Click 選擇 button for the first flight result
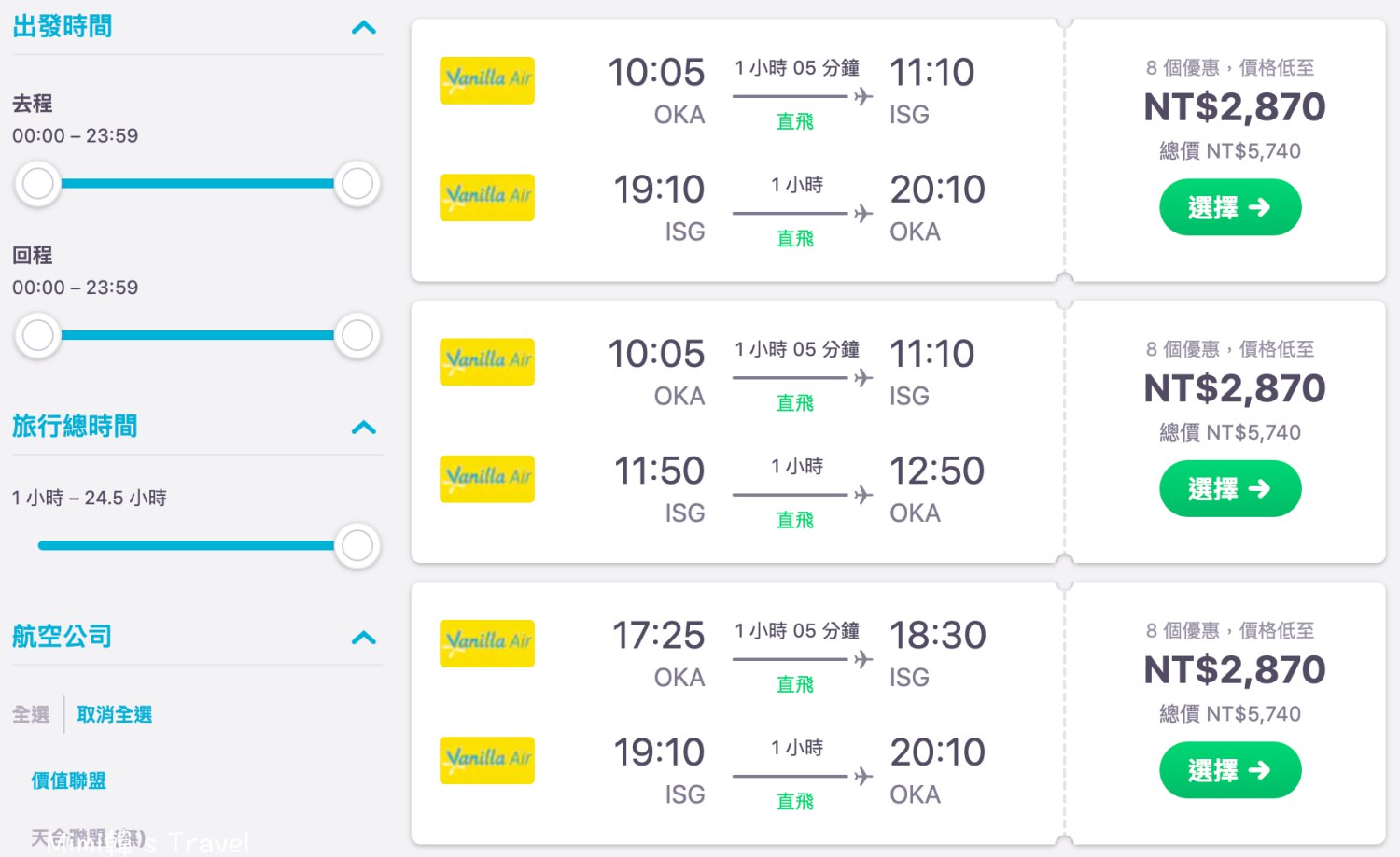Screen dimensions: 1400x857 pyautogui.click(x=1230, y=207)
